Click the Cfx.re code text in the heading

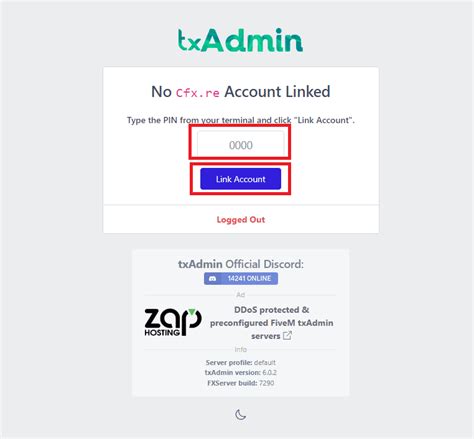pyautogui.click(x=197, y=93)
